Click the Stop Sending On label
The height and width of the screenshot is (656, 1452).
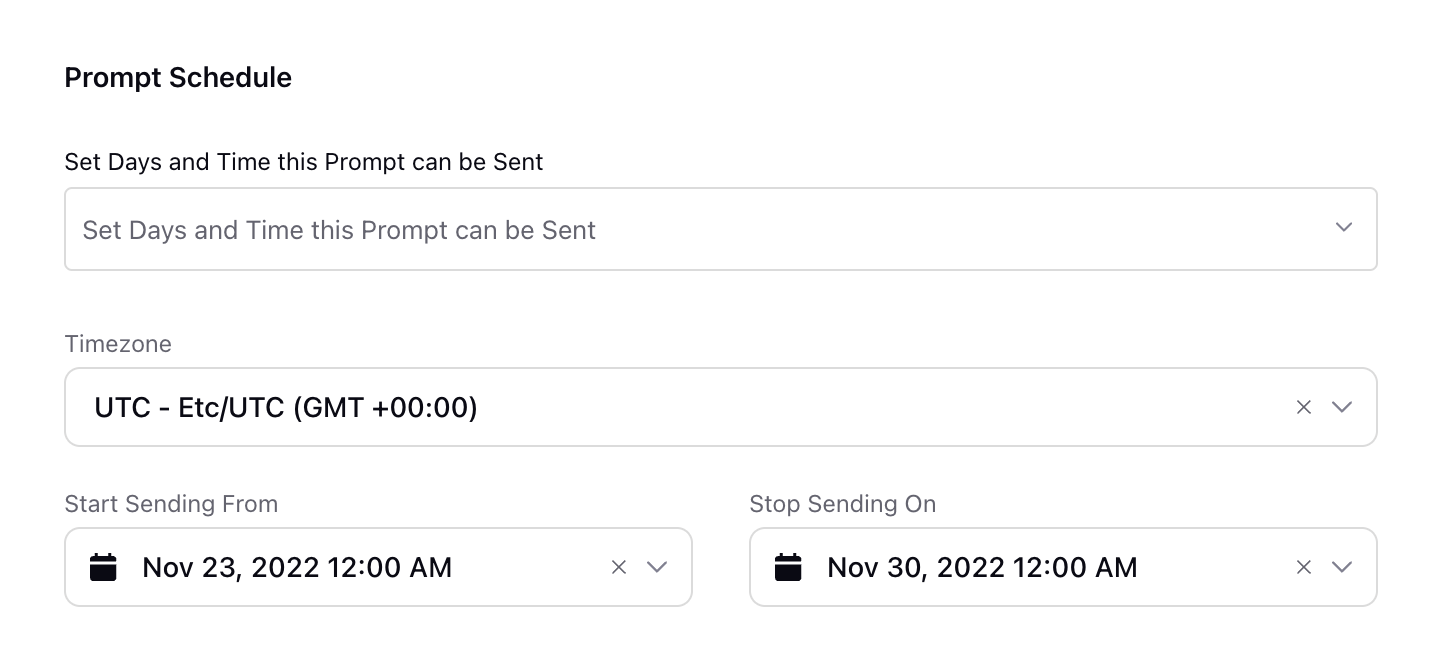pyautogui.click(x=843, y=504)
